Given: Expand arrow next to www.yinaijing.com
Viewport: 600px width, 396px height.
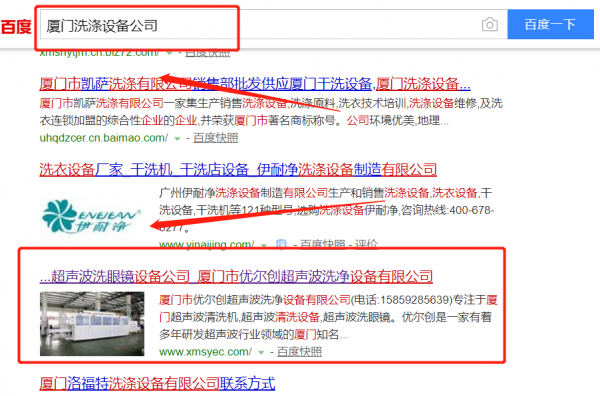Looking at the screenshot, I should 264,245.
